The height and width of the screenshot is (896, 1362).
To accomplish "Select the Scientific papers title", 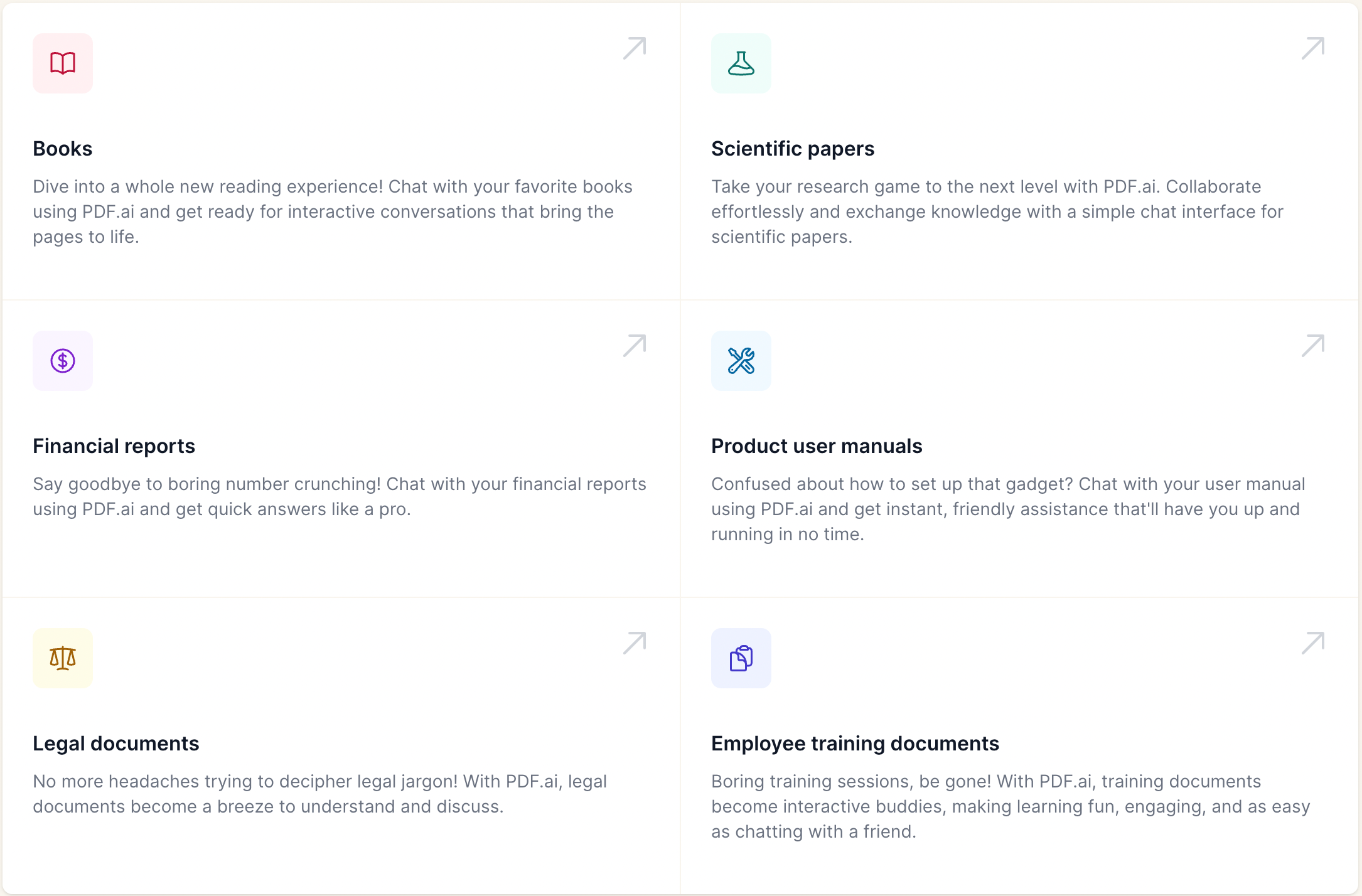I will coord(793,149).
